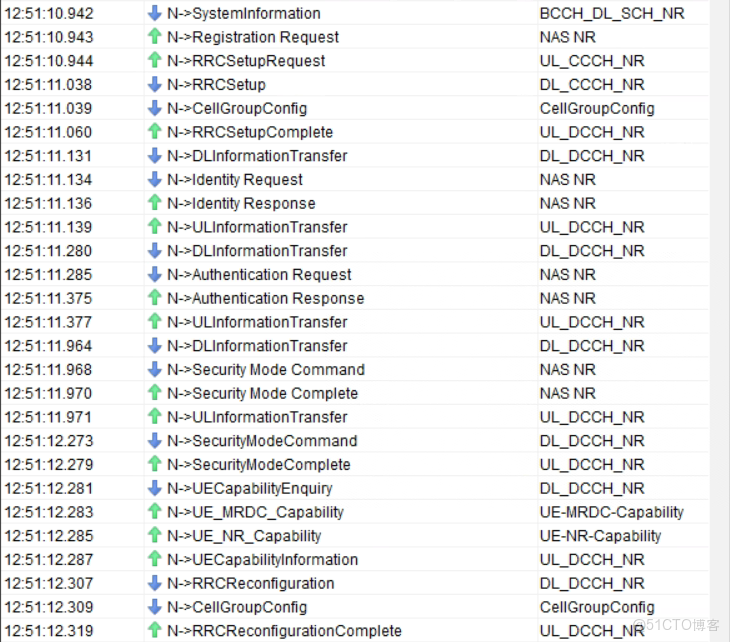
Task: Select N->ULInformationTransfer at 12:51:11.377
Action: pyautogui.click(x=257, y=322)
